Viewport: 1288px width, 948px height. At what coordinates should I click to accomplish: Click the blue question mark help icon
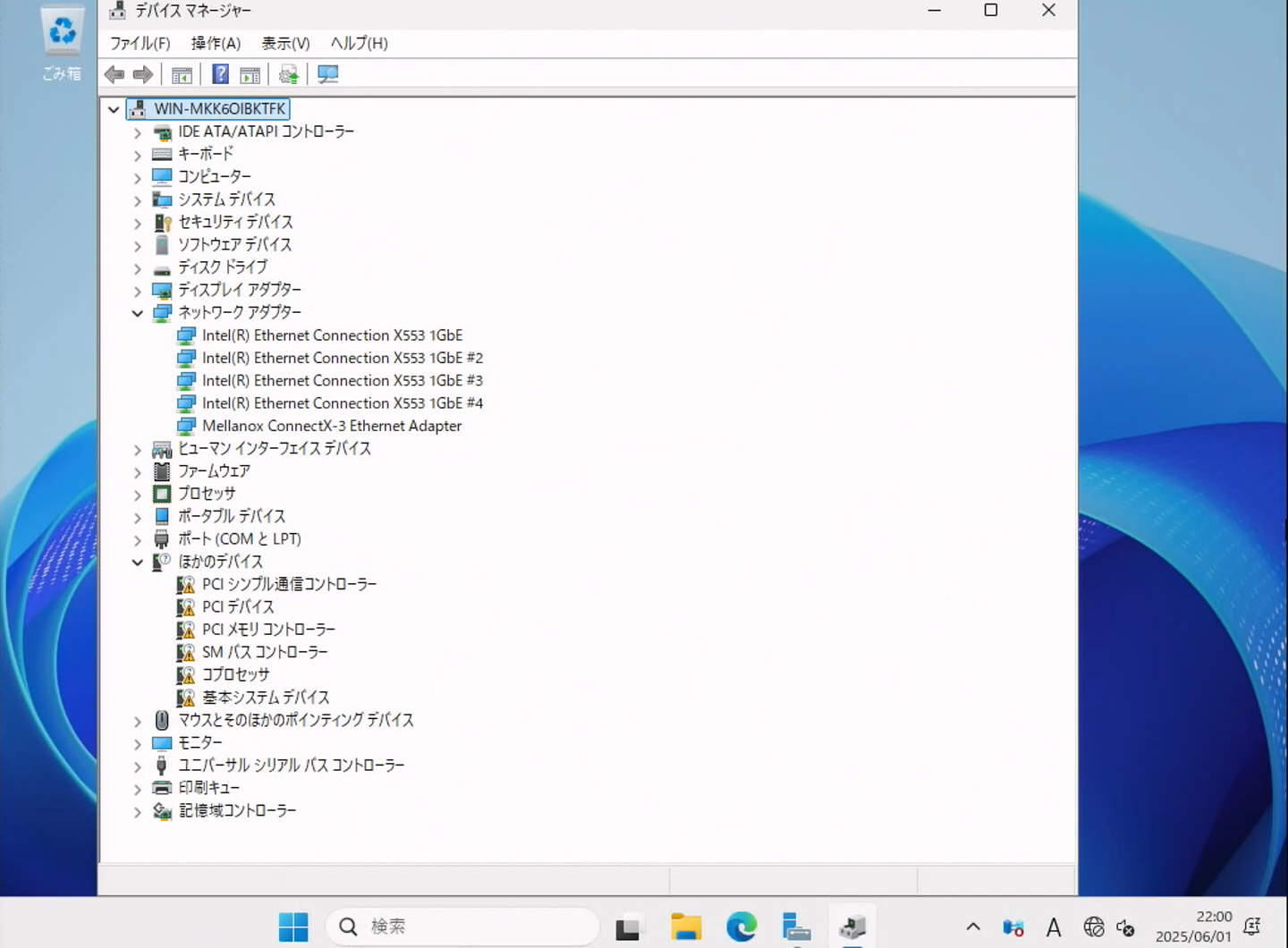point(220,75)
